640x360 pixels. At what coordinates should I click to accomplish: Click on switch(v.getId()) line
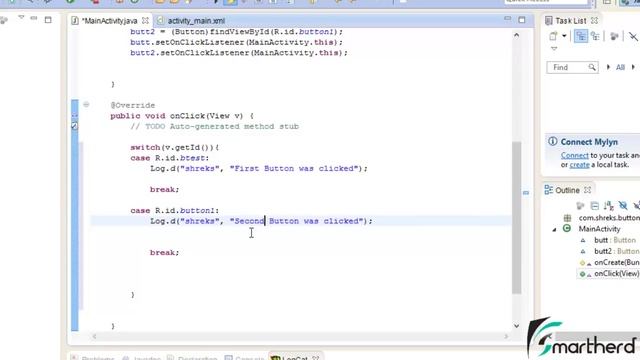pos(175,147)
